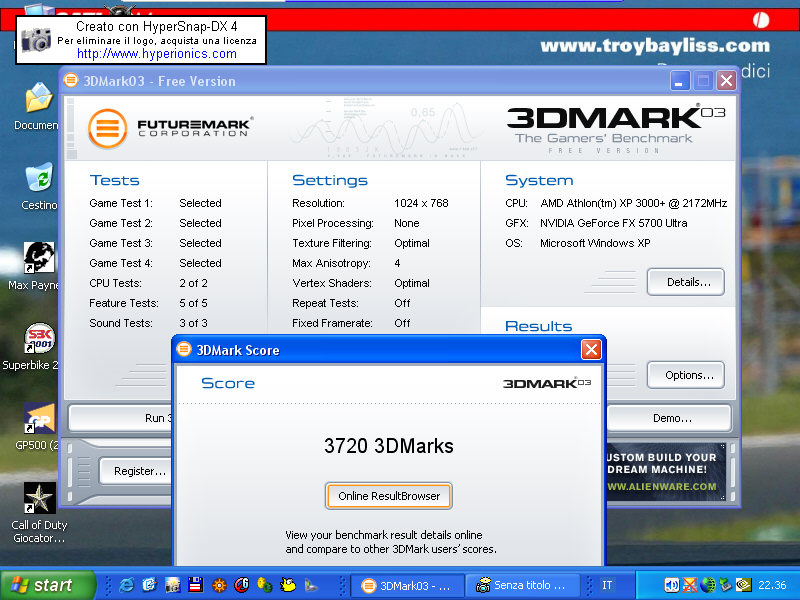Click the 3720 3DMarks score text

tap(389, 446)
